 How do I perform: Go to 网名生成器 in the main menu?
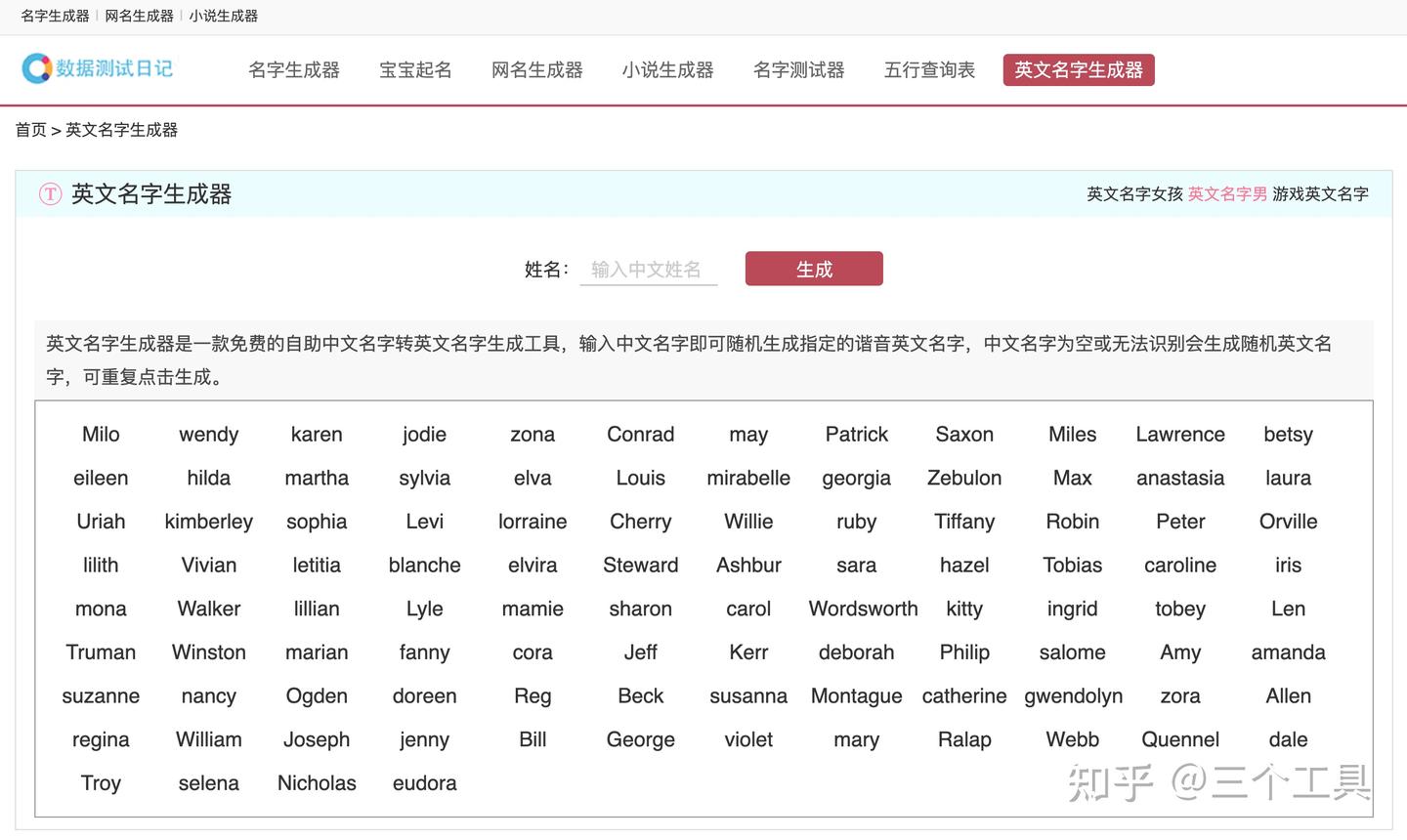[536, 70]
